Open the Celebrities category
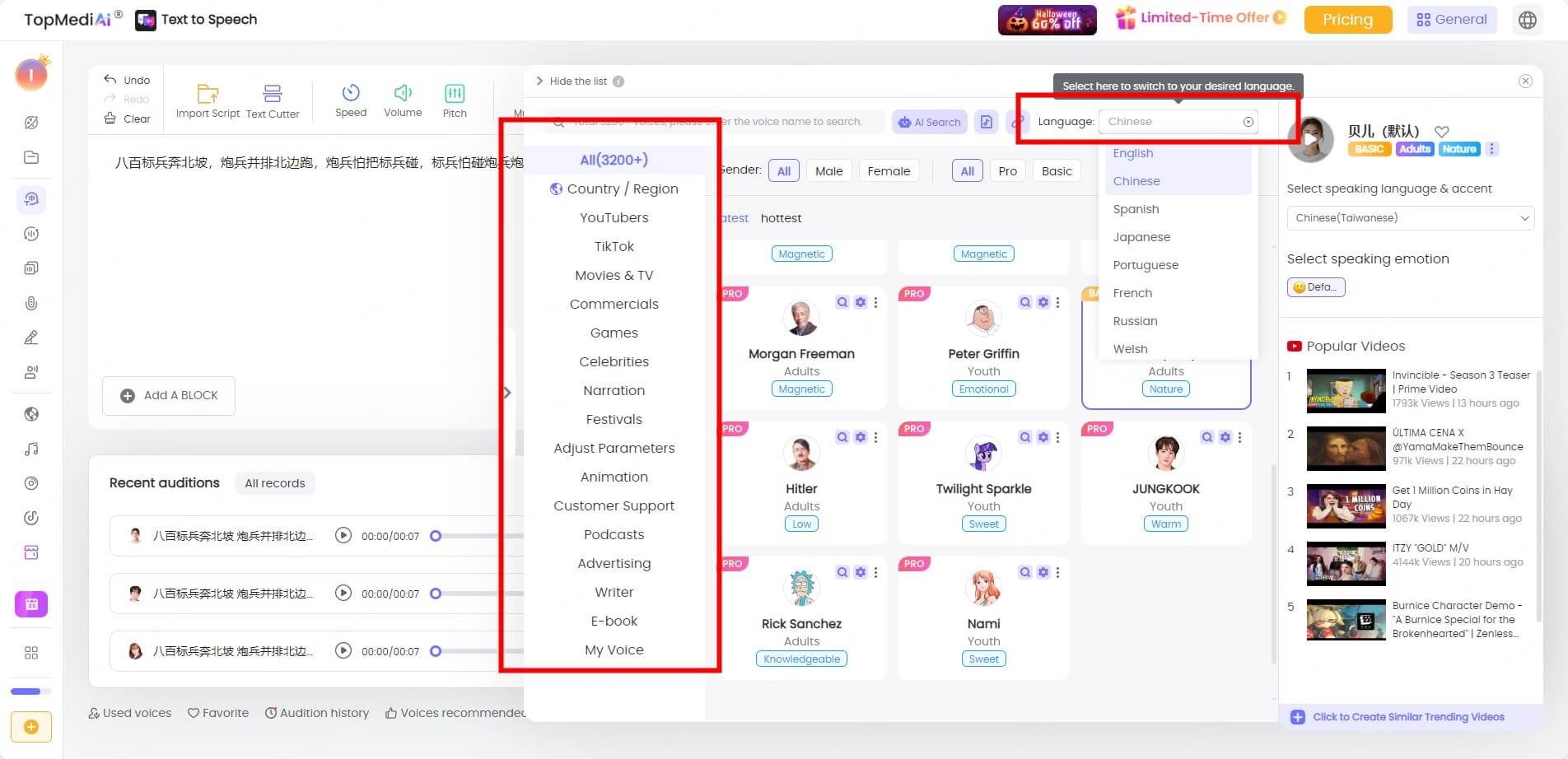The width and height of the screenshot is (1568, 759). pos(614,361)
